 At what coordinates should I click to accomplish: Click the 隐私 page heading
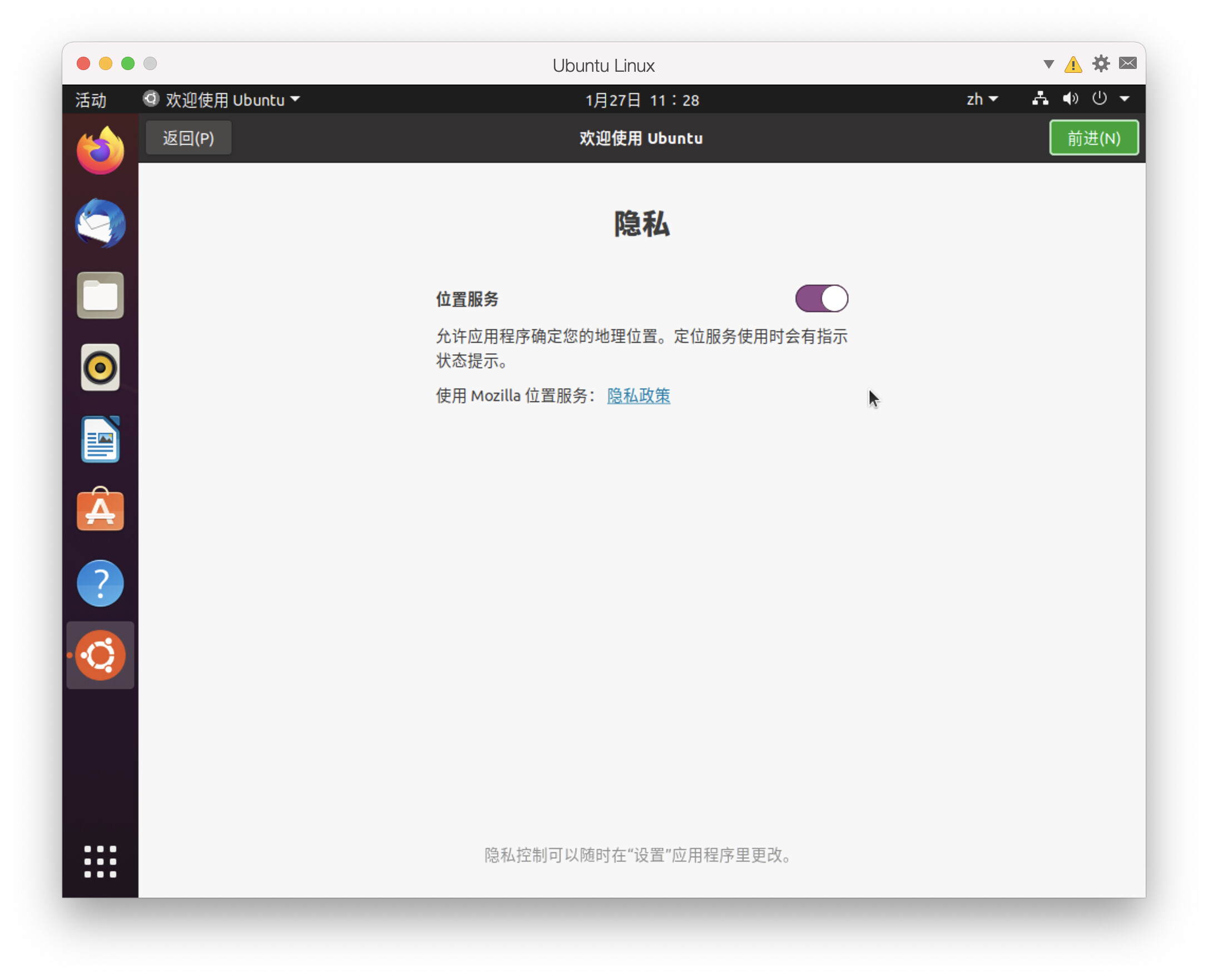point(642,224)
